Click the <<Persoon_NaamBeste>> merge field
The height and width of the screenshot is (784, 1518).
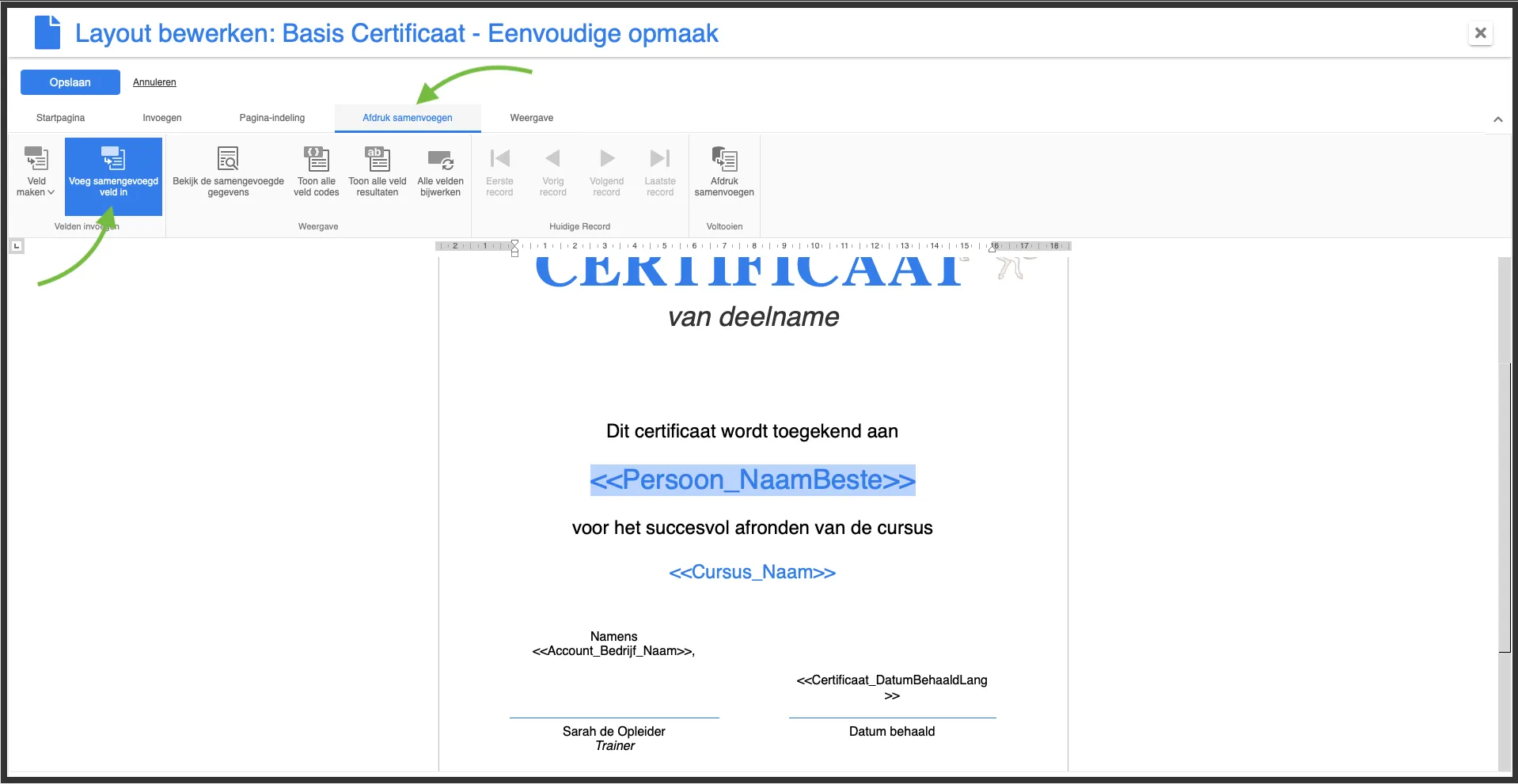pyautogui.click(x=752, y=479)
